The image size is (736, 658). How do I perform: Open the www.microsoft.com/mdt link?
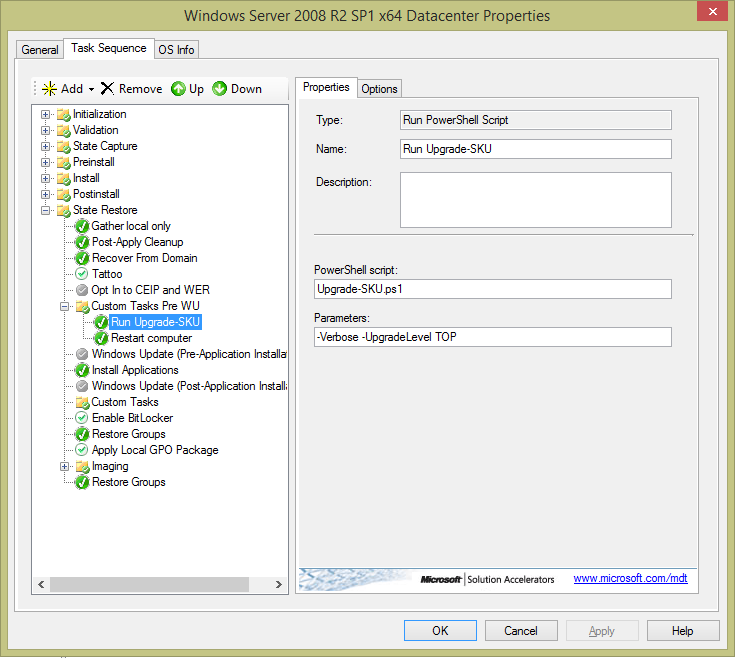point(629,578)
